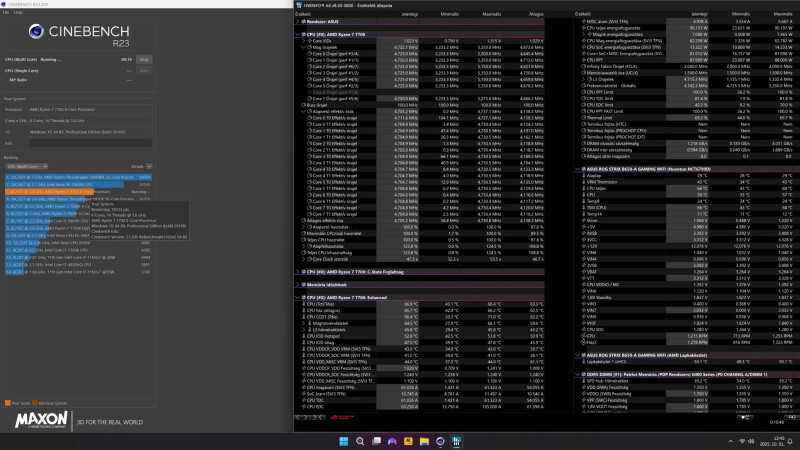Switch to HWiNFO via its taskbar icon

coord(456,441)
